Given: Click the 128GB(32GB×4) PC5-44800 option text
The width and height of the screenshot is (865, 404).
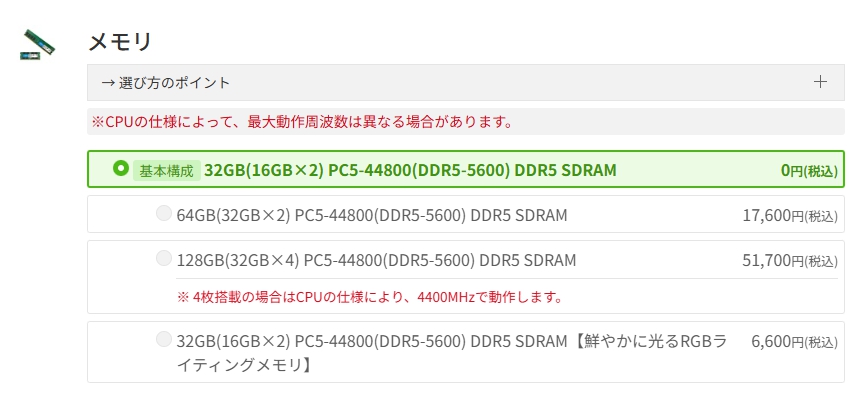Looking at the screenshot, I should 376,260.
